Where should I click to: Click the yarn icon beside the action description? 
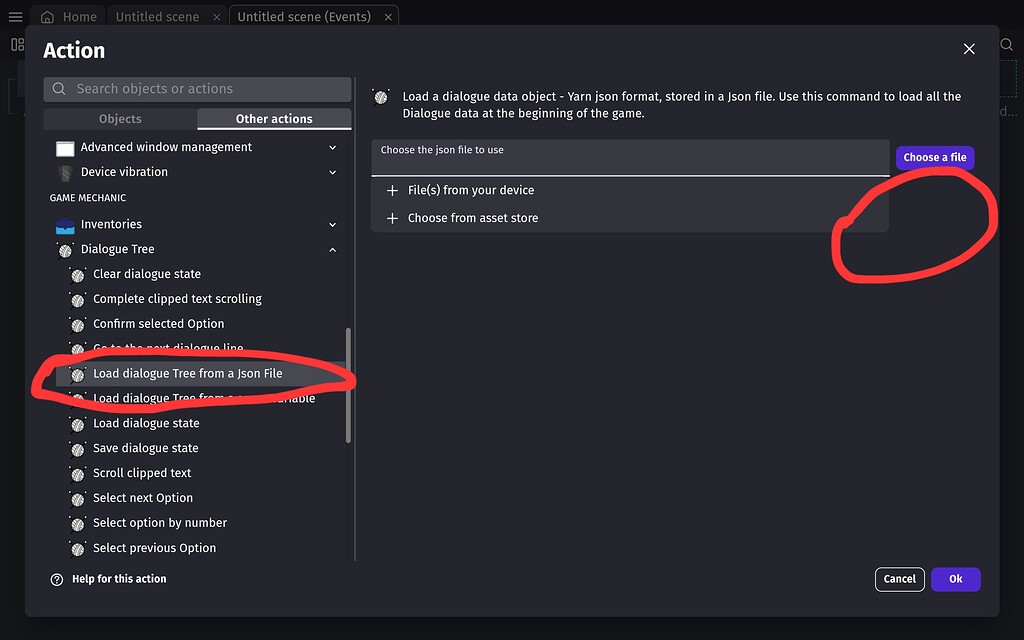coord(381,97)
